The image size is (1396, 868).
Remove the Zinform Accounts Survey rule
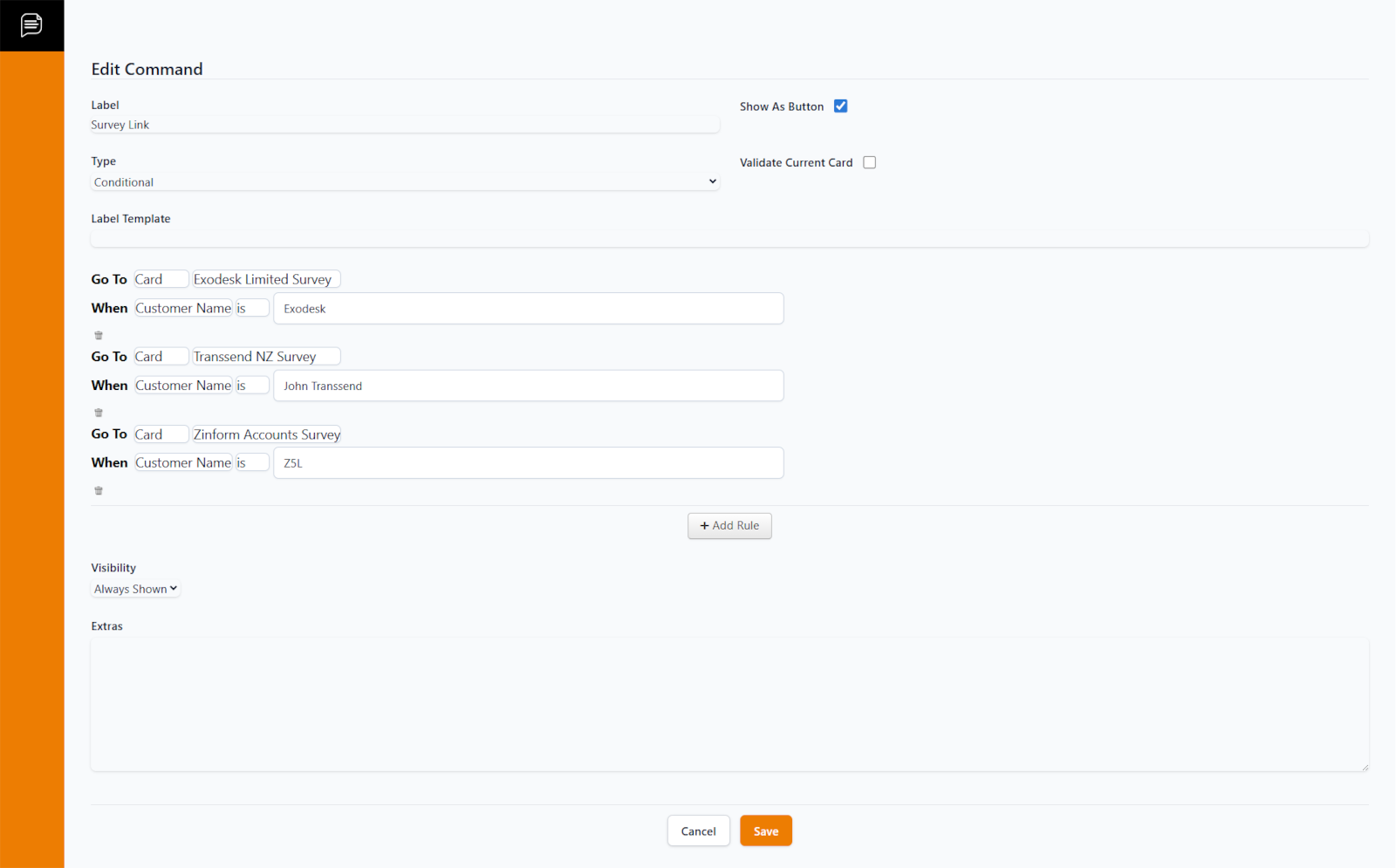[x=99, y=490]
